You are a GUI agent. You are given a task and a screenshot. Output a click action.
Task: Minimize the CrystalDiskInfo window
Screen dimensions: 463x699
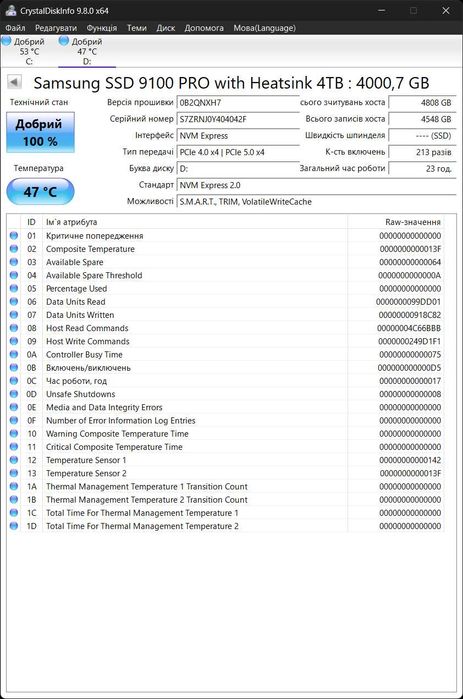click(381, 10)
